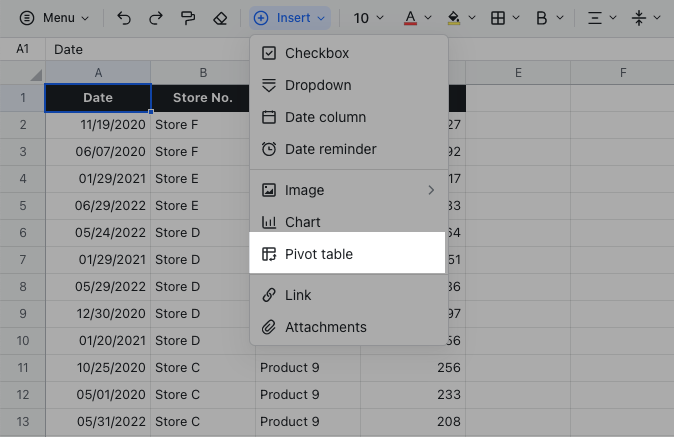The image size is (674, 437).
Task: Open the font color picker
Action: tap(417, 18)
